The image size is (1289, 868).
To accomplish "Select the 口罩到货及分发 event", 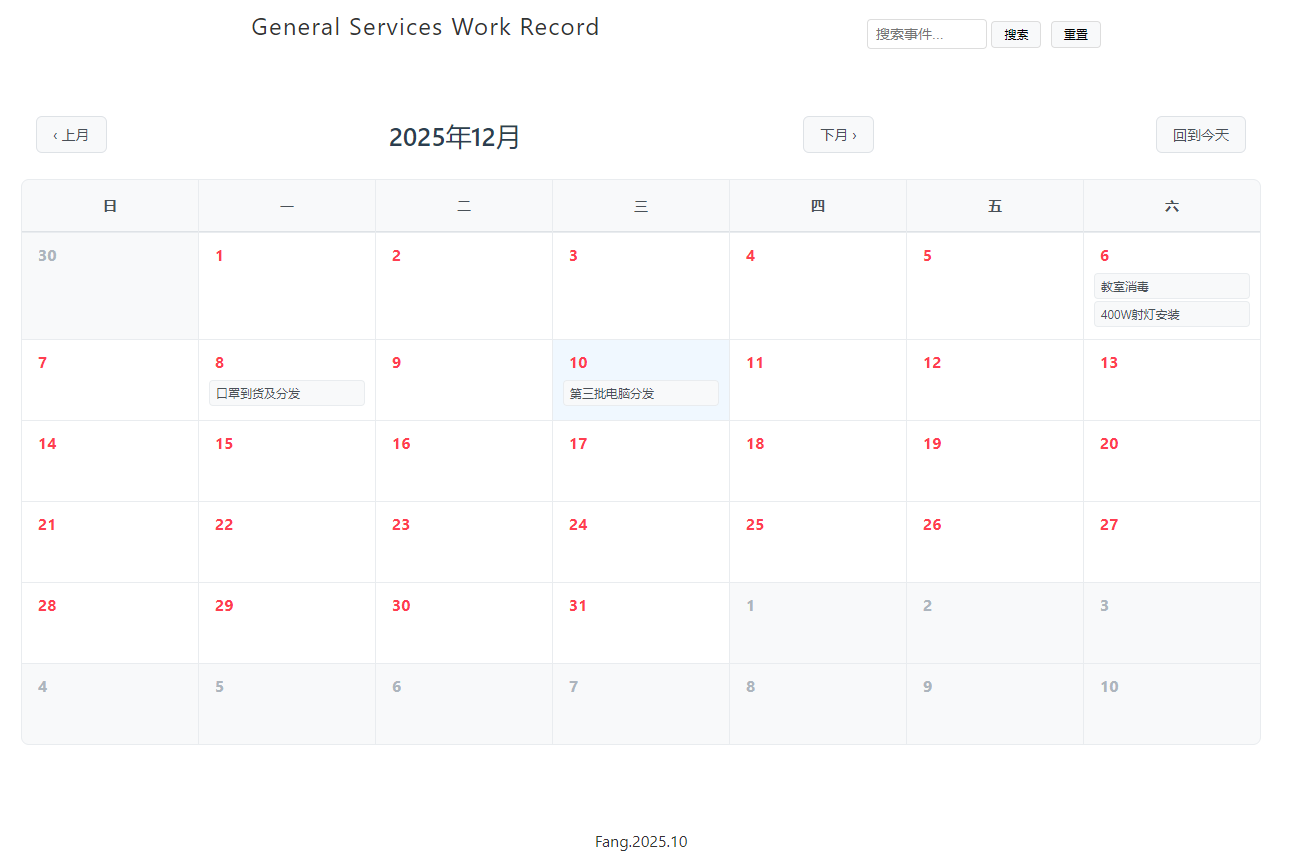I will [x=286, y=394].
